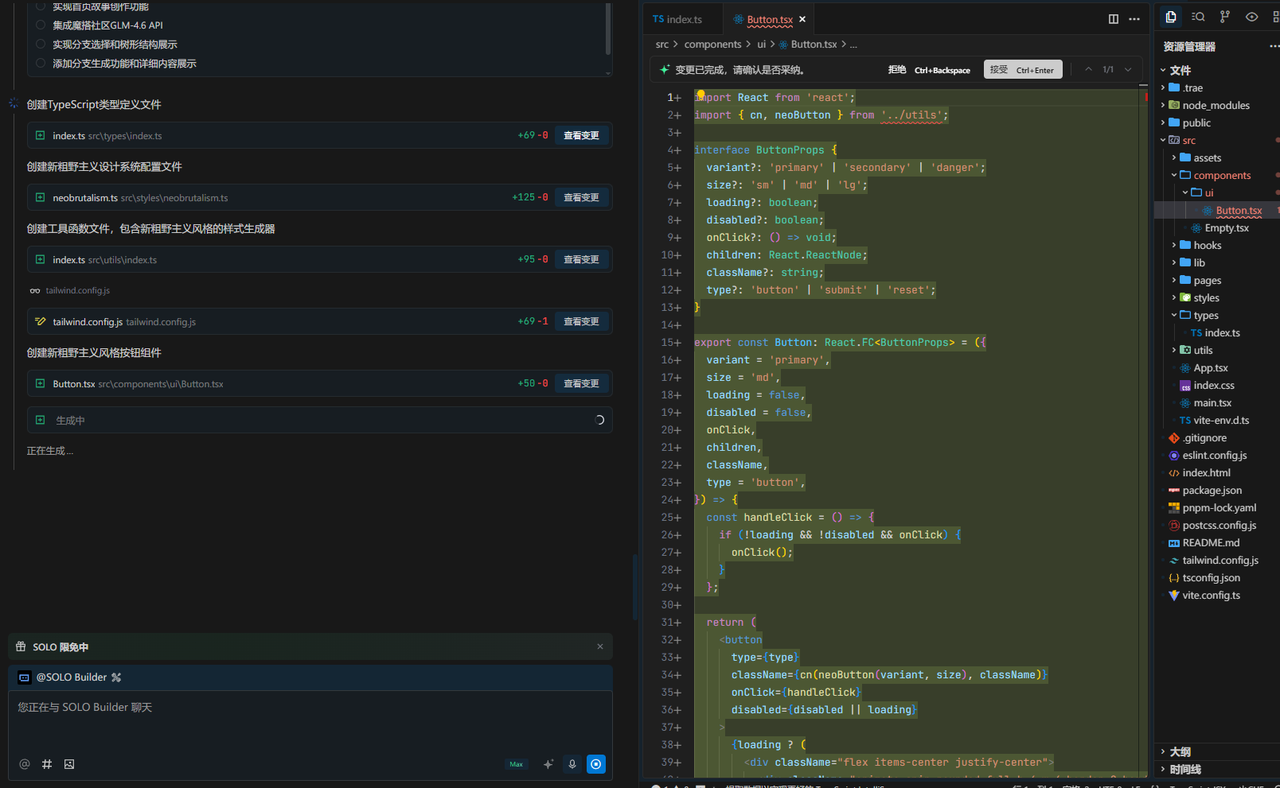The width and height of the screenshot is (1280, 788).
Task: Click the sparkle prompt-enhance icon
Action: click(548, 764)
